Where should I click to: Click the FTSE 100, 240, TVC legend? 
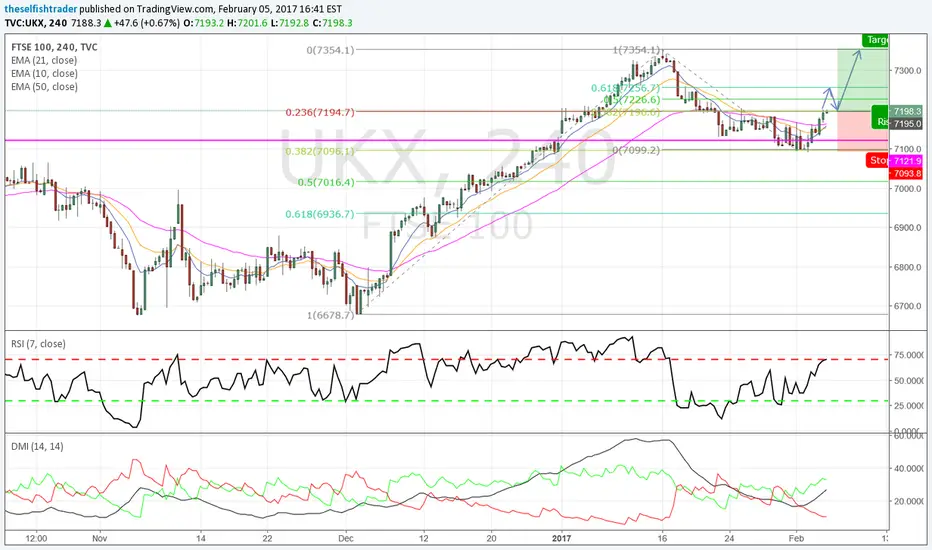54,47
